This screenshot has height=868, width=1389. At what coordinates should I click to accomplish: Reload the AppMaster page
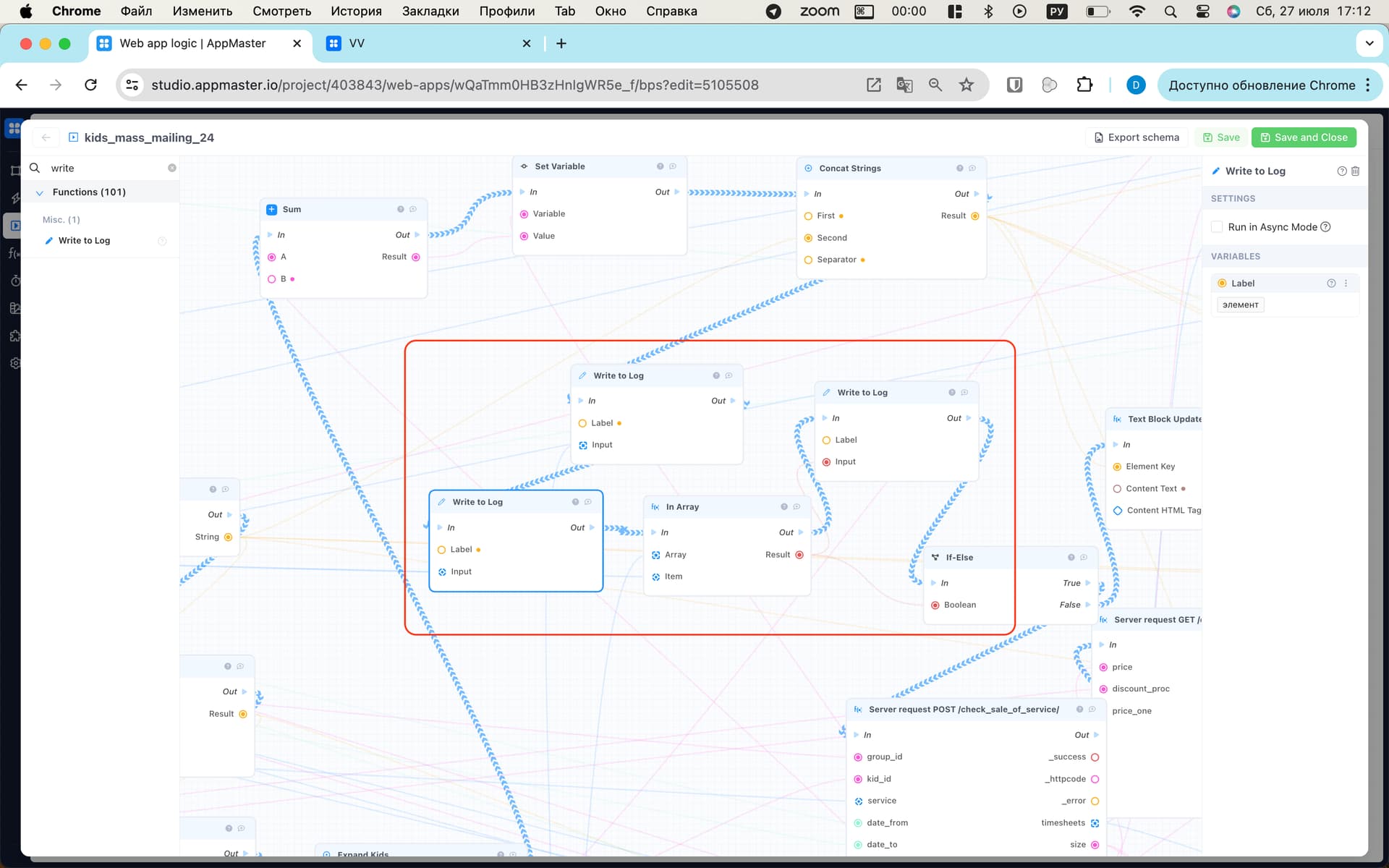tap(90, 85)
